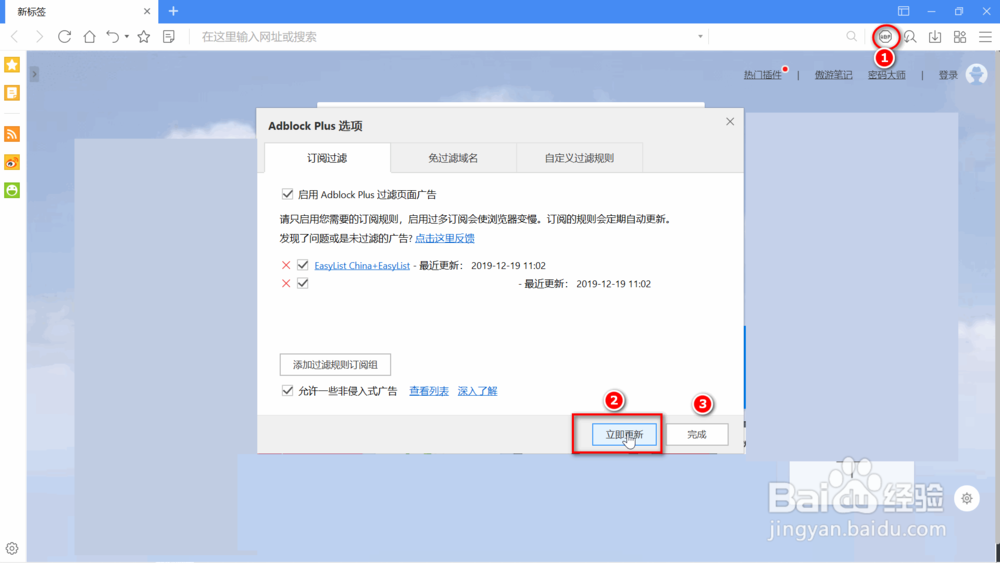Open the 深入了解 link
This screenshot has height=563, width=1000.
pos(477,391)
